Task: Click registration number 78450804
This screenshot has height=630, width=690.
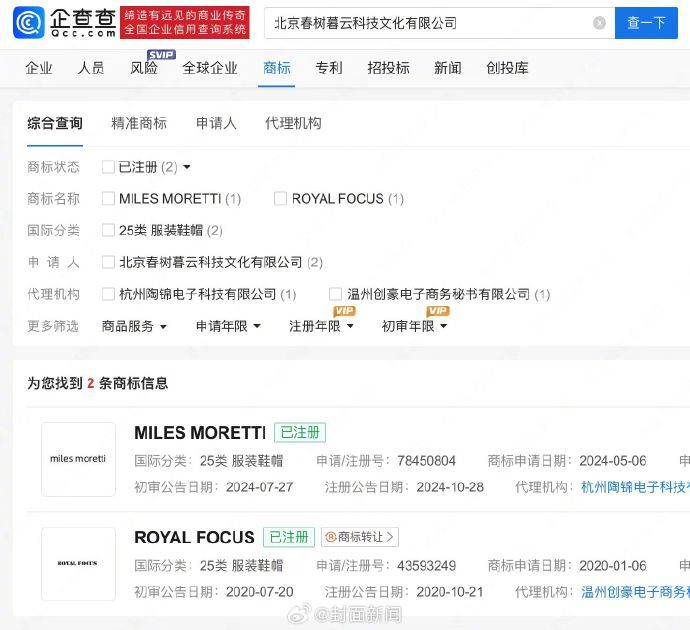Action: (x=426, y=461)
